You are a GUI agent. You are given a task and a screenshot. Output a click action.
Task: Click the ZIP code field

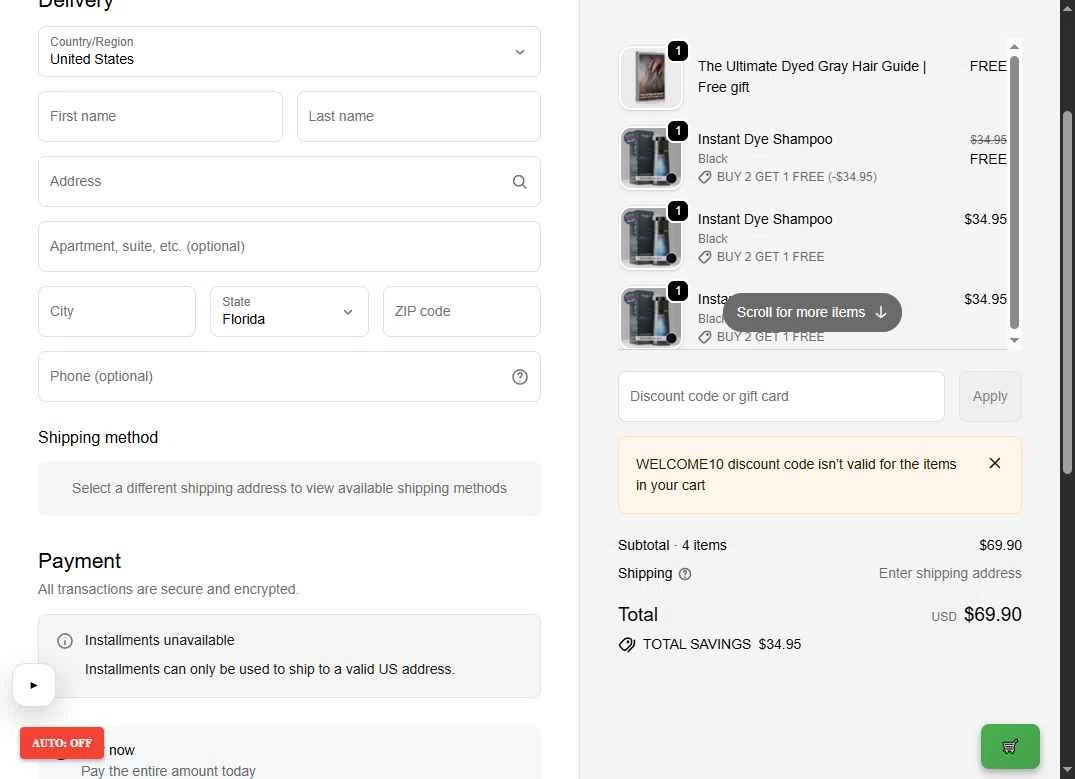461,311
